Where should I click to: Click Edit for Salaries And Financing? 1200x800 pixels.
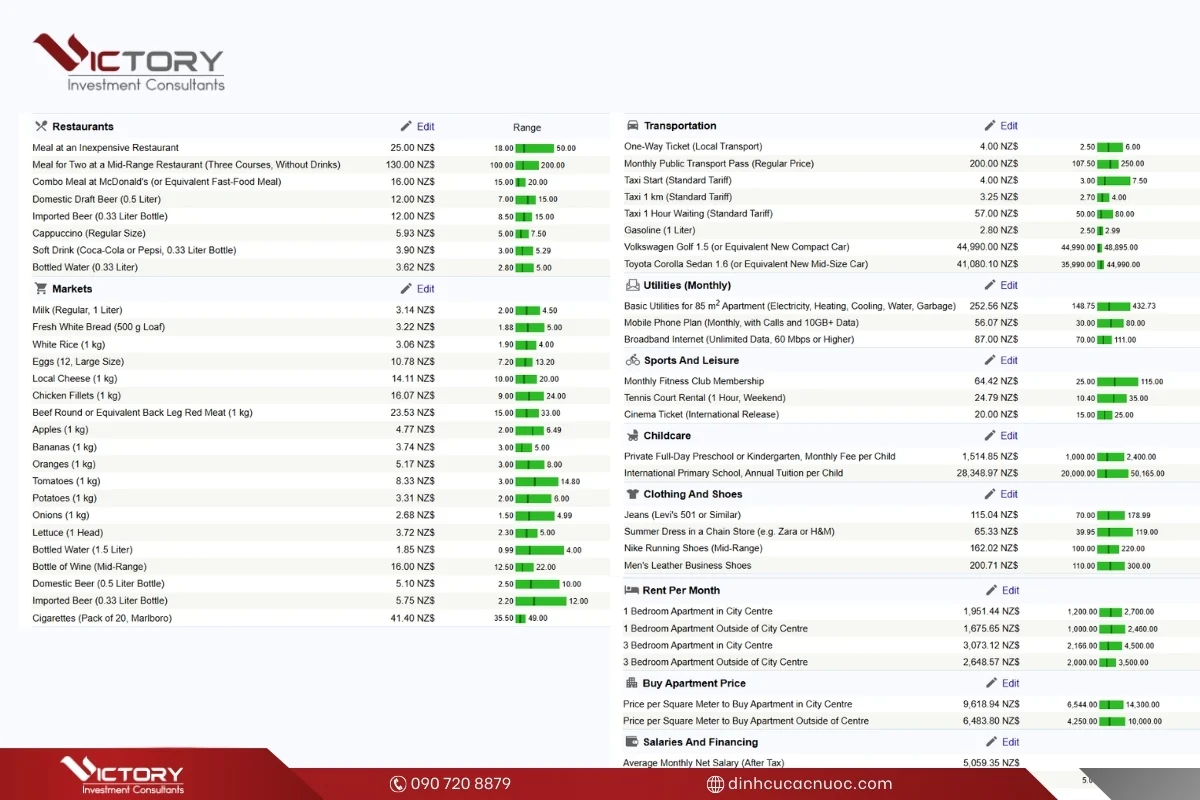pyautogui.click(x=1001, y=742)
